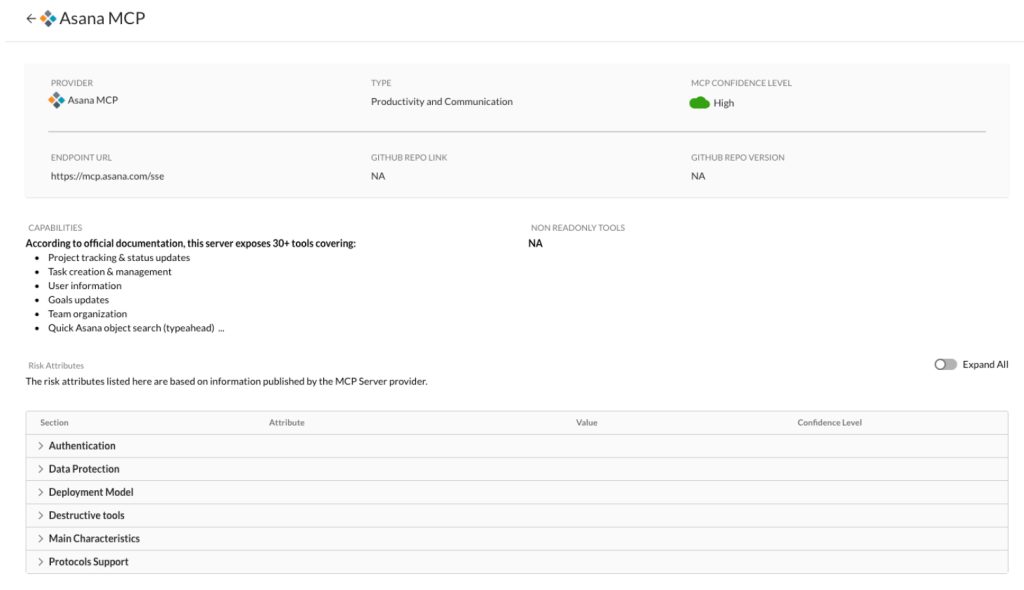Click the Value column header

586,423
